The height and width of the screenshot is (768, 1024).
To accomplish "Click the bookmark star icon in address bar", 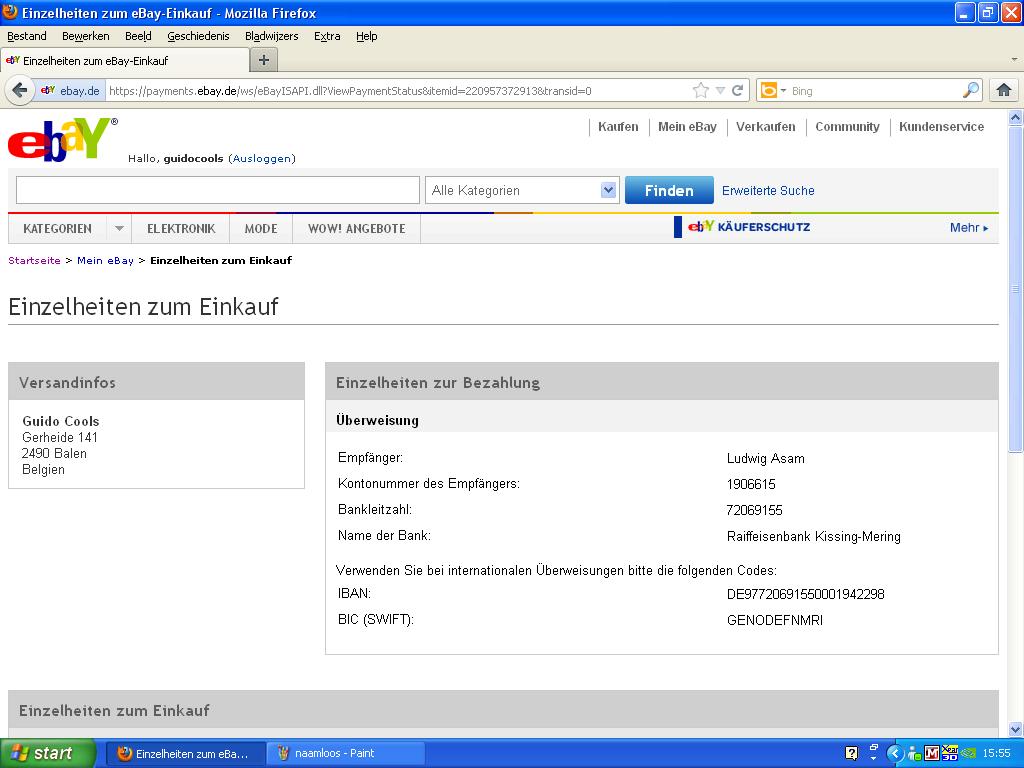I will pyautogui.click(x=701, y=90).
